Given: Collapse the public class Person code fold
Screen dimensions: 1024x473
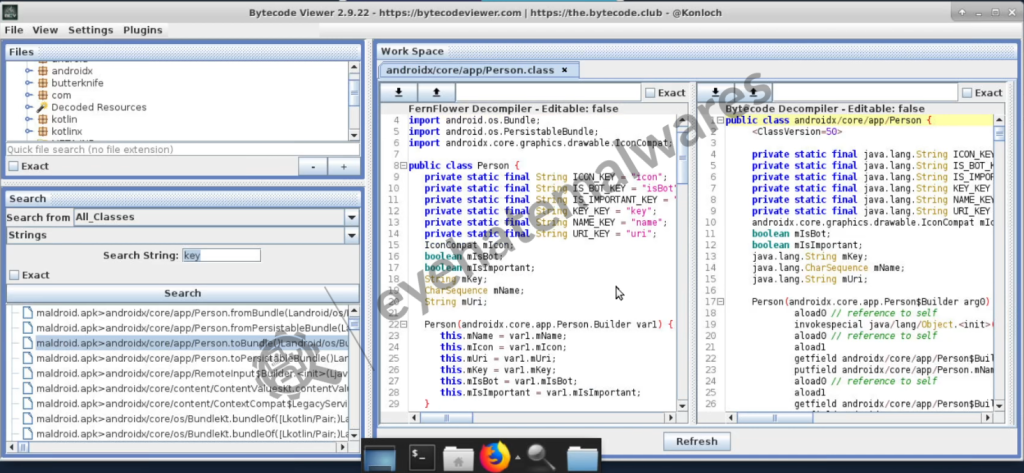Looking at the screenshot, I should click(404, 165).
